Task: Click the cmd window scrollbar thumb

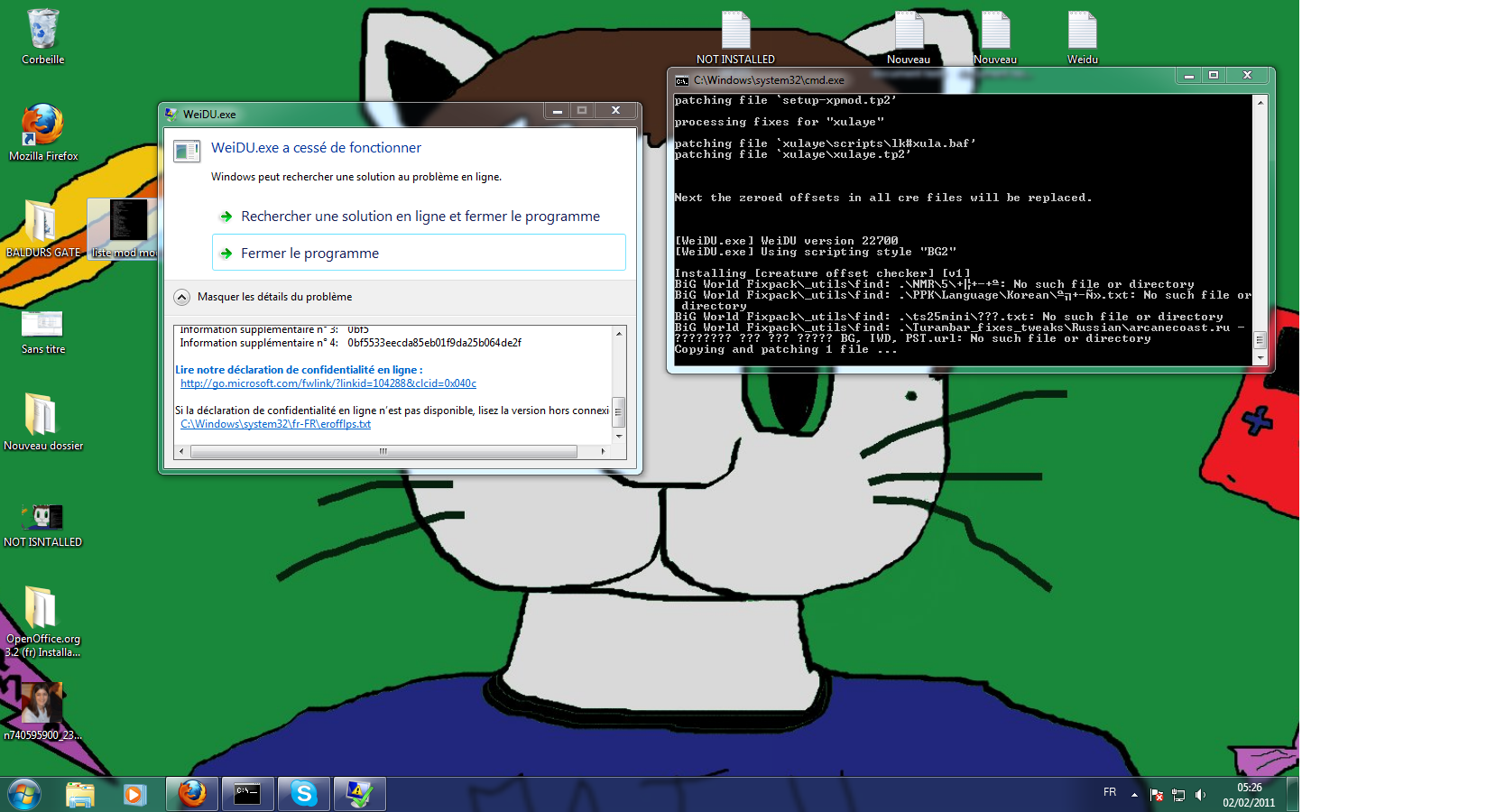Action: 1260,339
